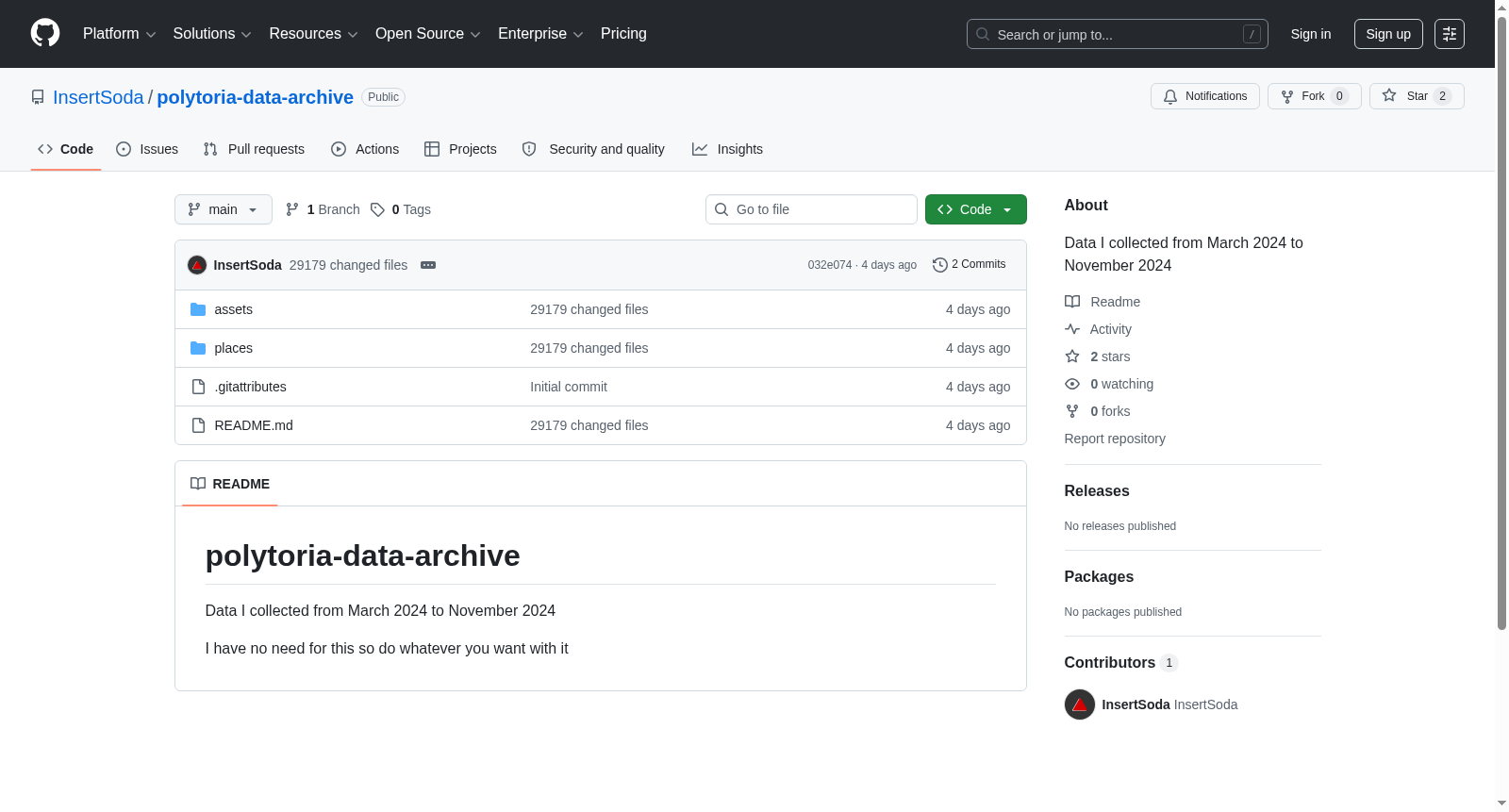
Task: Star the repository
Action: [x=1417, y=96]
